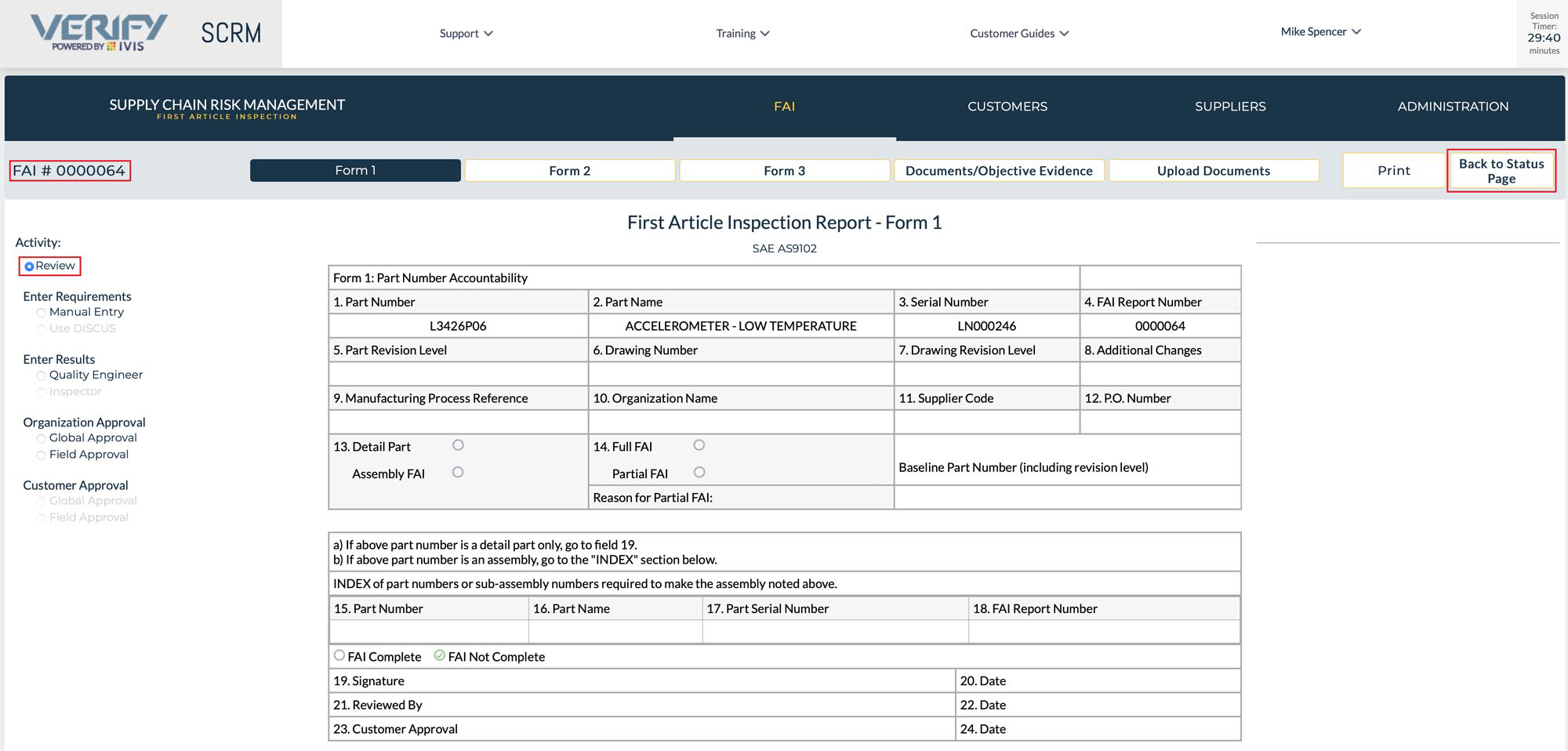Click ACCELEROMETER - LOW TEMPERATURE part name
Screen dimensions: 1568x751
pyautogui.click(x=741, y=326)
